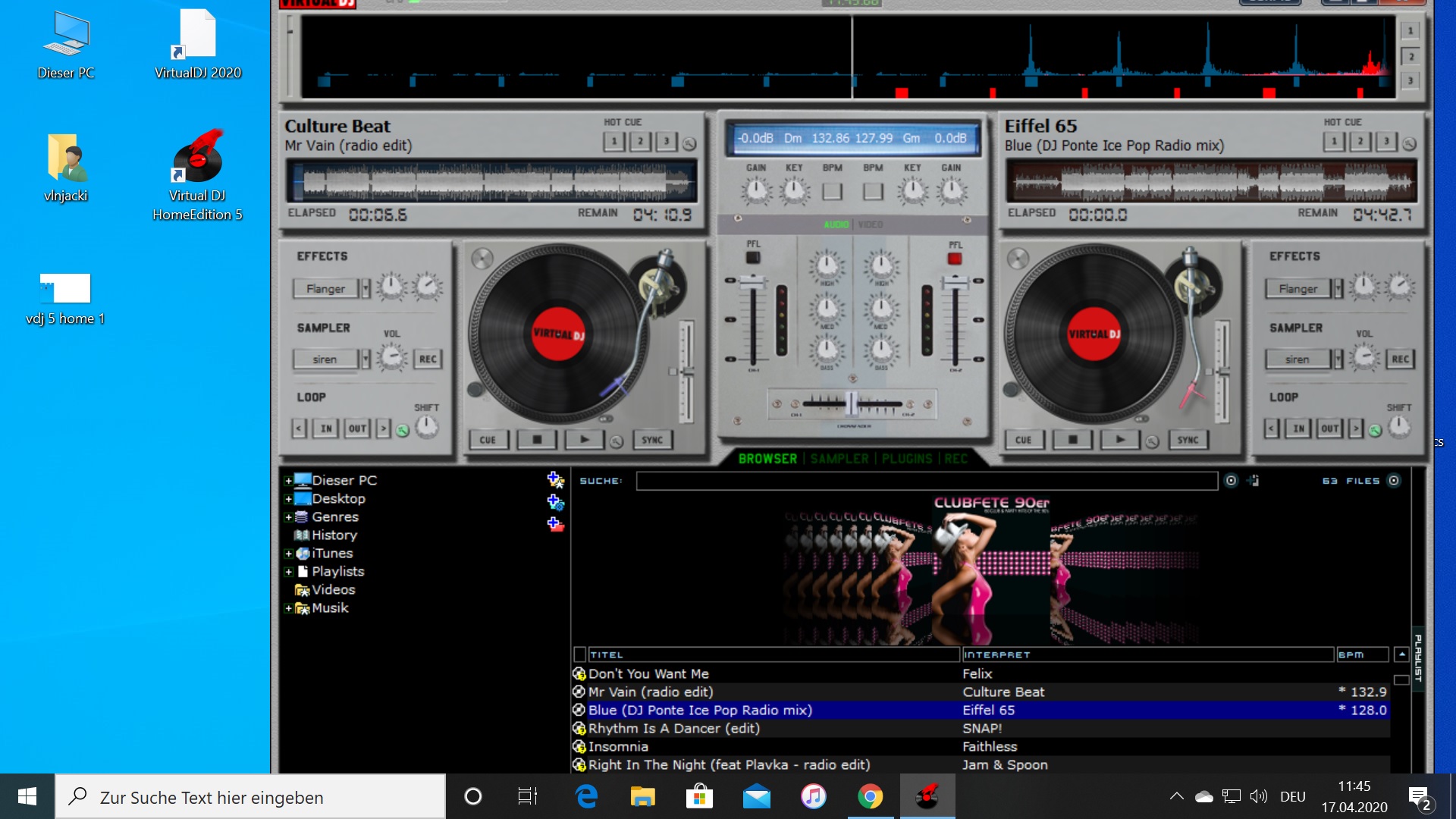
Task: Open right deck siren sampler dropdown
Action: (1338, 359)
